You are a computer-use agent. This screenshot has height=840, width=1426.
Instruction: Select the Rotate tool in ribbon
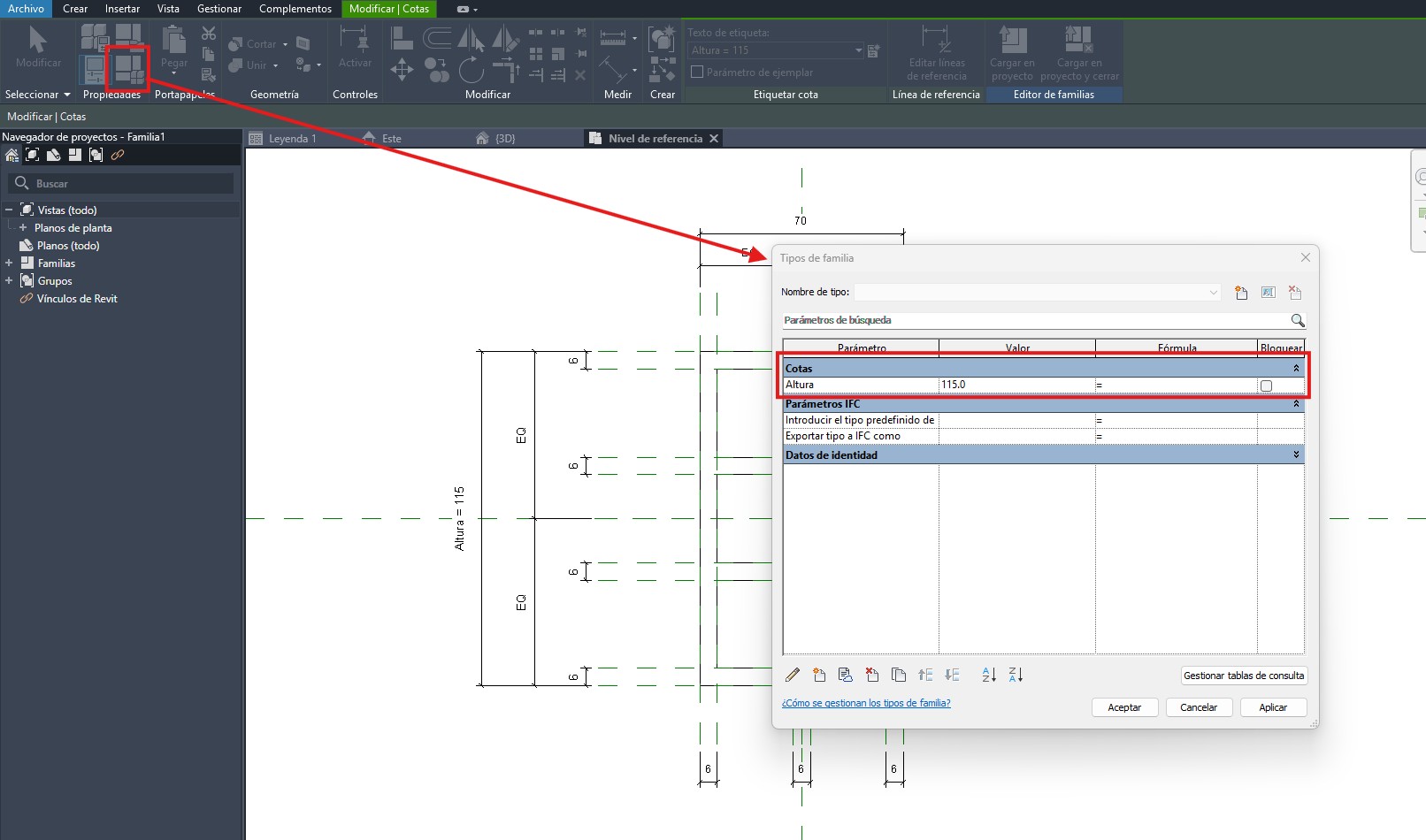coord(471,70)
